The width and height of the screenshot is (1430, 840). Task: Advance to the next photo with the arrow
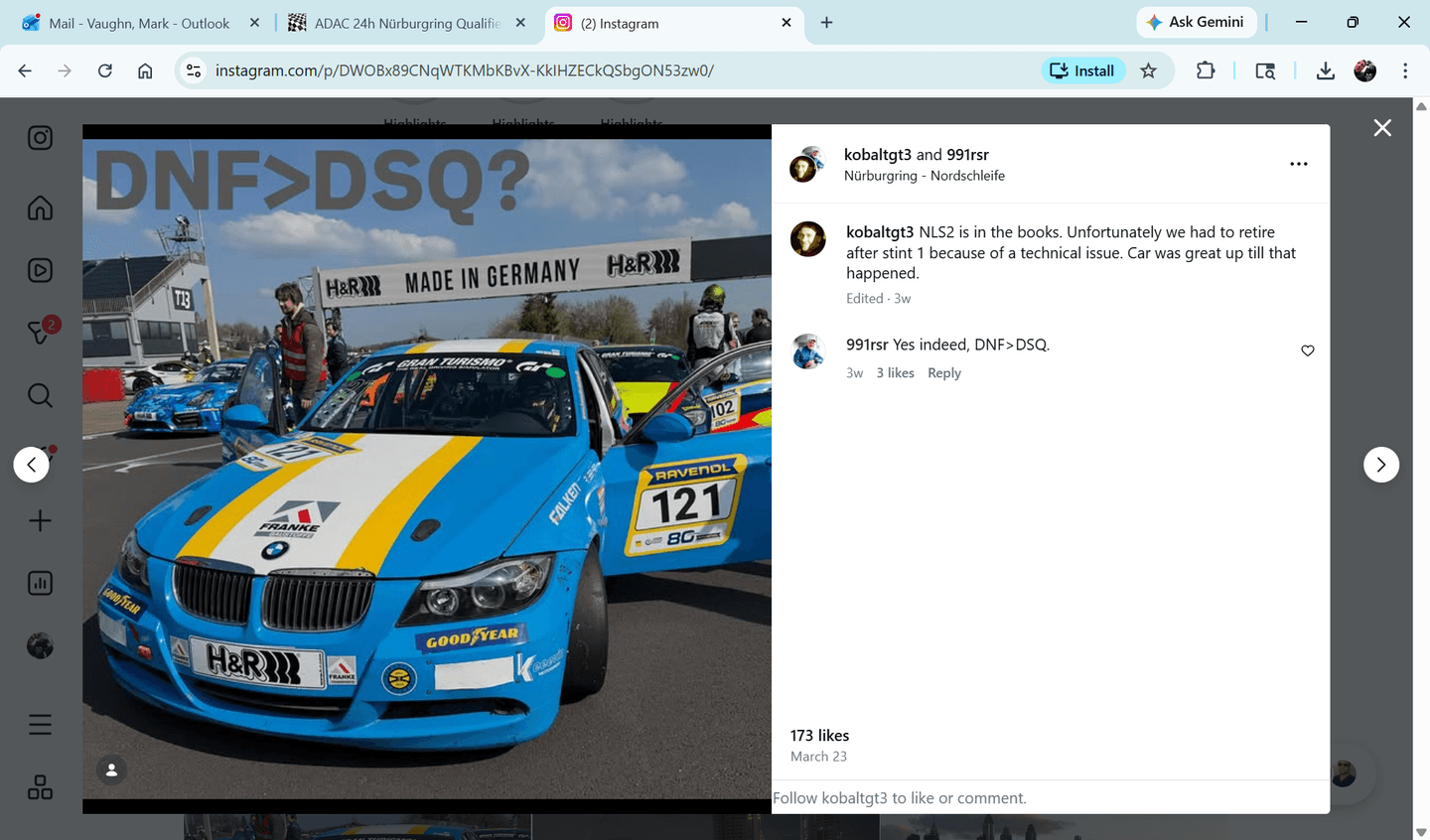[x=1381, y=464]
